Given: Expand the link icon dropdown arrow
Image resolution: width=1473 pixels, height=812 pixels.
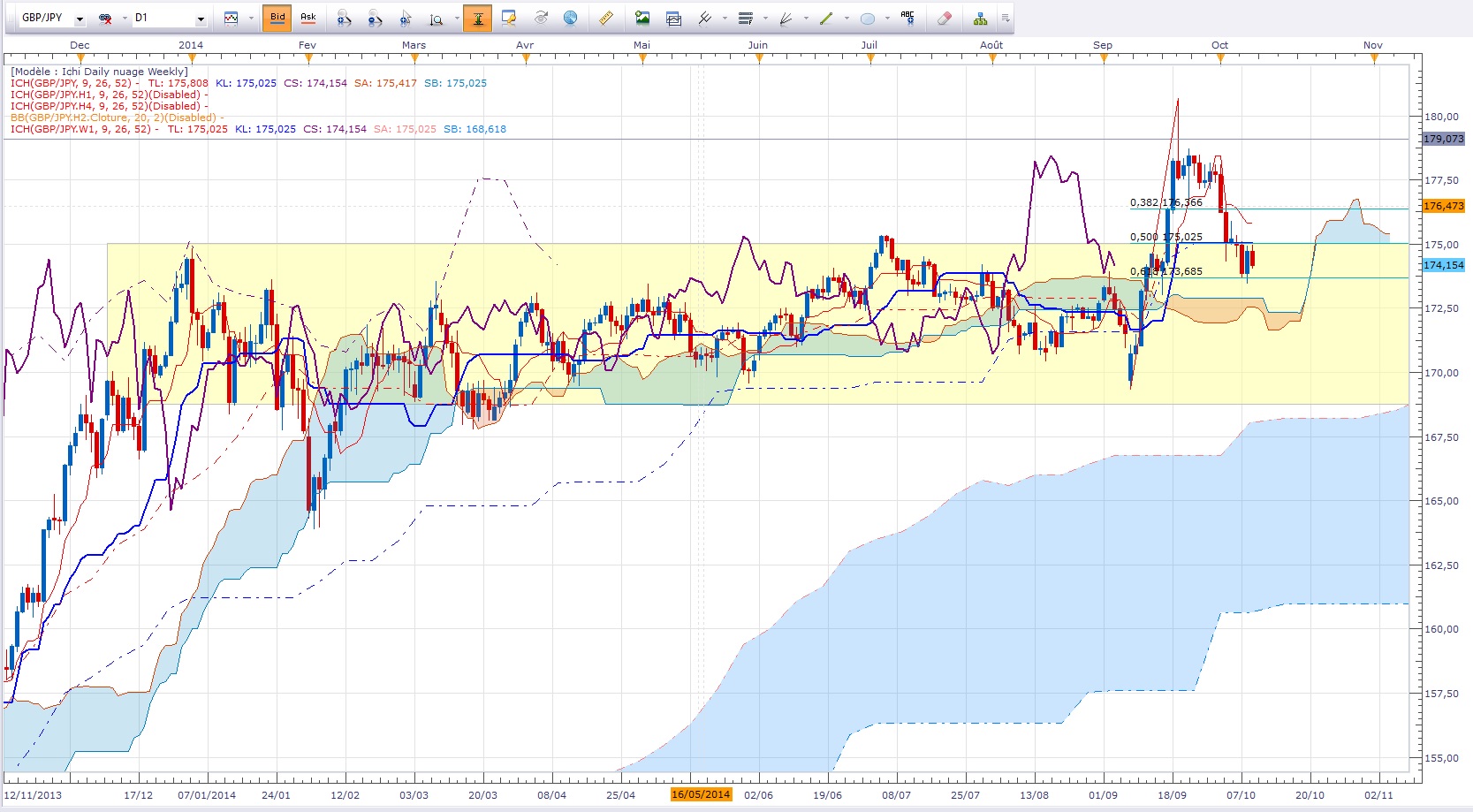Looking at the screenshot, I should 124,19.
